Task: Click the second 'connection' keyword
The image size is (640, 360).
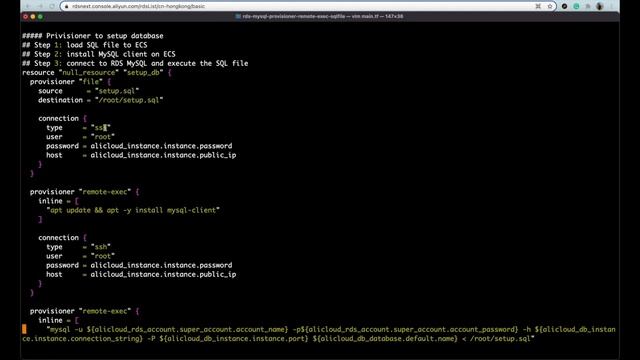Action: (x=58, y=238)
